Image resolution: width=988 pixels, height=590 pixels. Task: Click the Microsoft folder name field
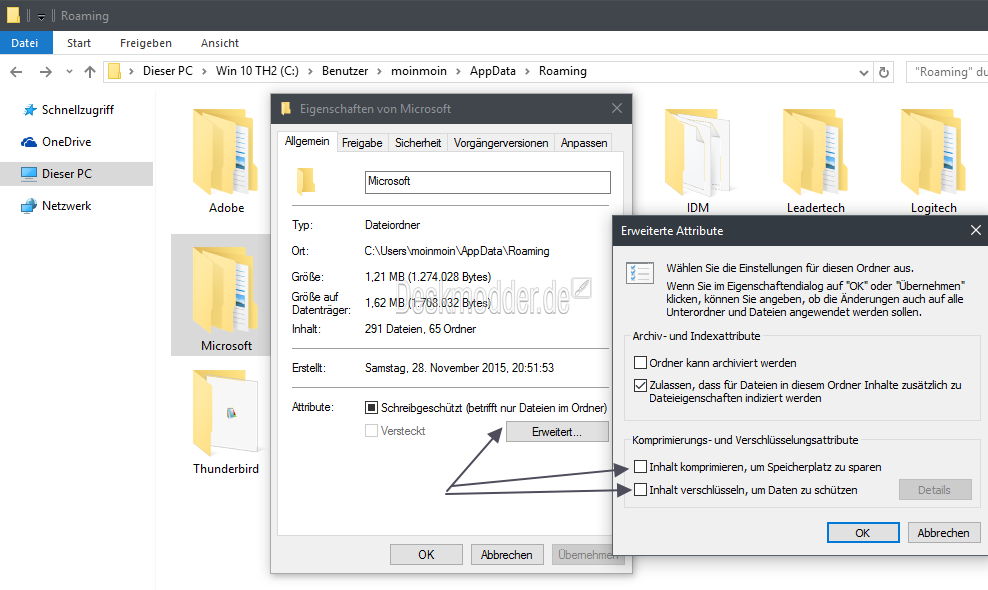487,182
